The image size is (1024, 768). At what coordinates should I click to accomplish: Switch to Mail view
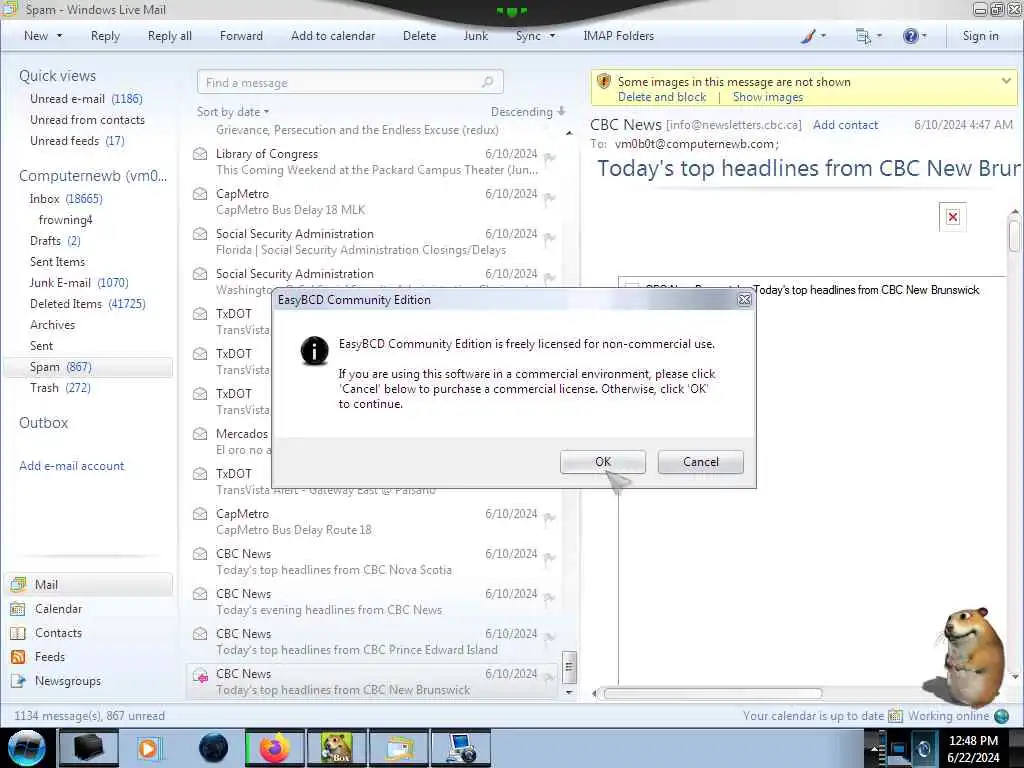[89, 584]
